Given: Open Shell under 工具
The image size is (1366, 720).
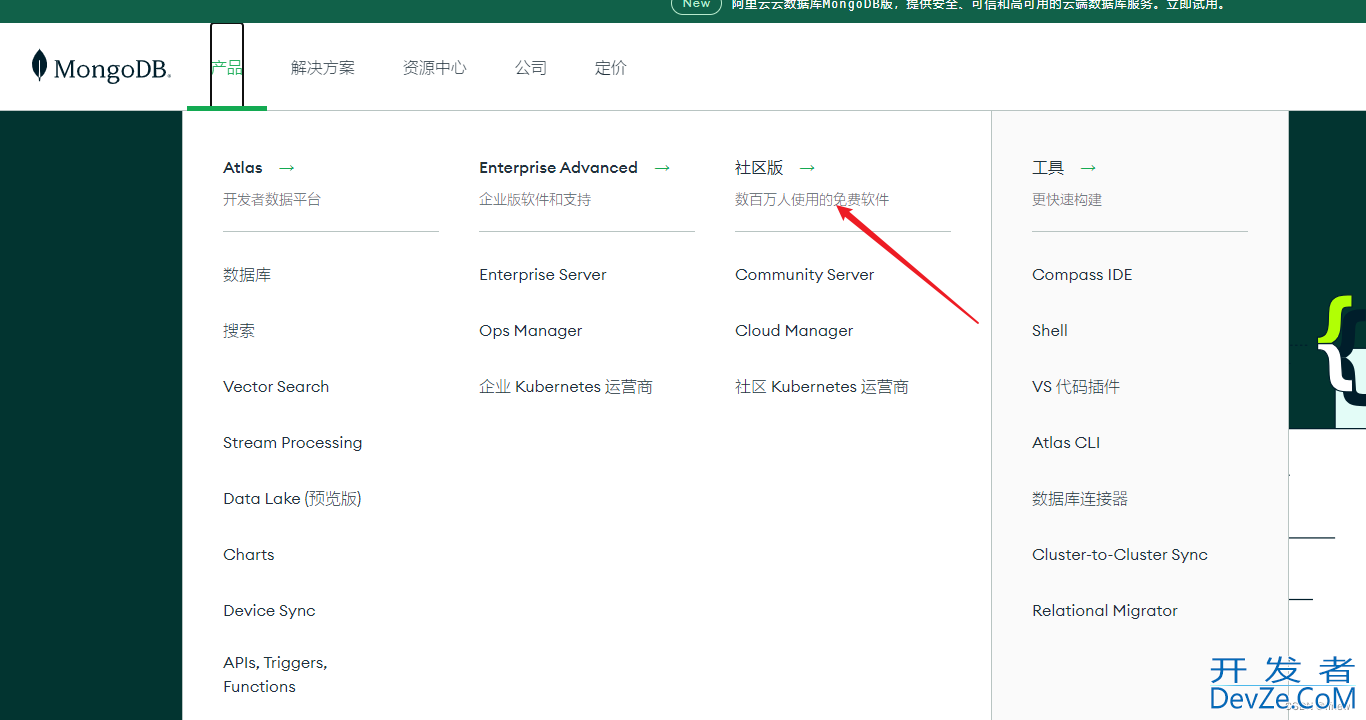Looking at the screenshot, I should (x=1050, y=331).
